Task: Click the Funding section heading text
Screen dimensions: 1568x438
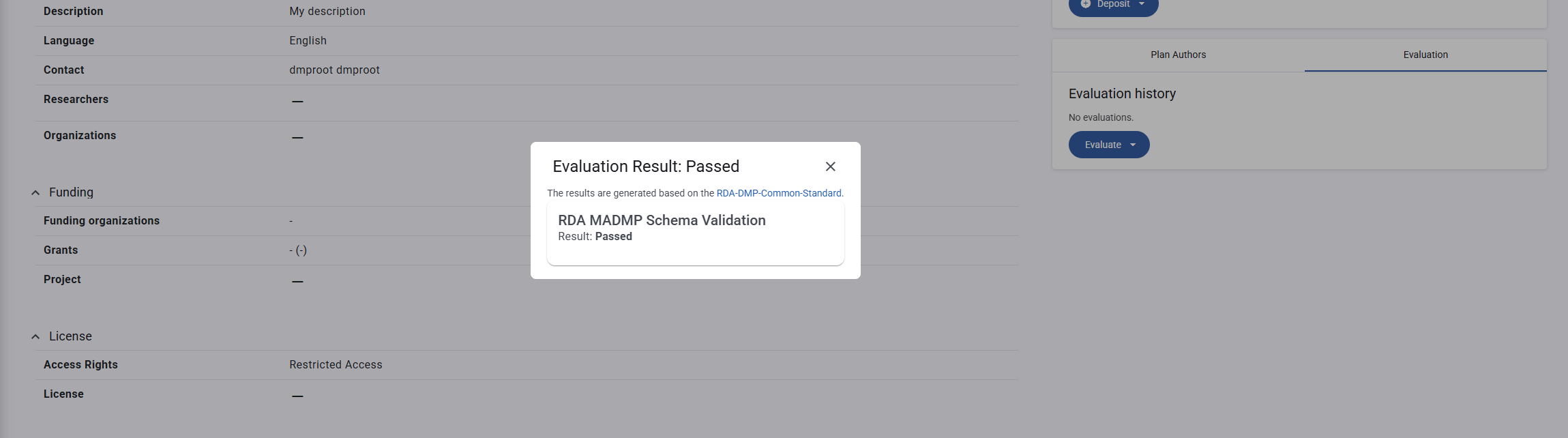Action: (x=71, y=192)
